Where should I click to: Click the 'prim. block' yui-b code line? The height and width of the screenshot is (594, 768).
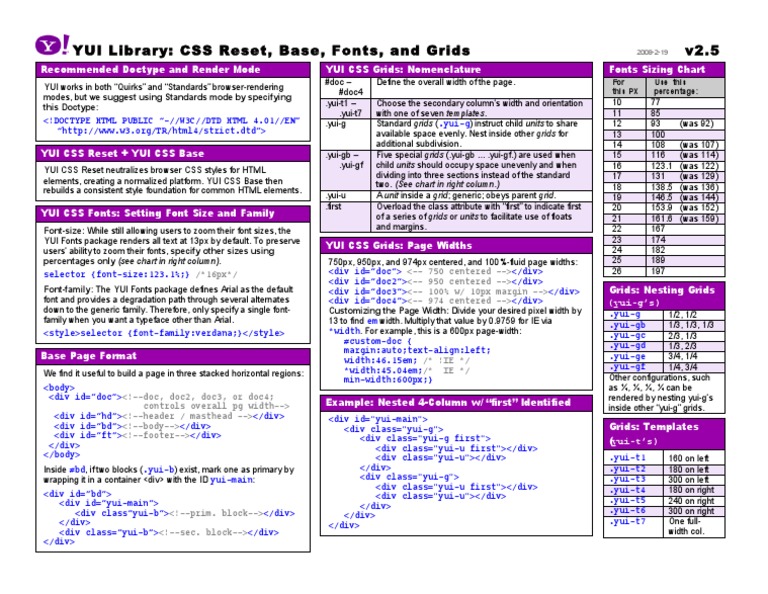pos(185,513)
